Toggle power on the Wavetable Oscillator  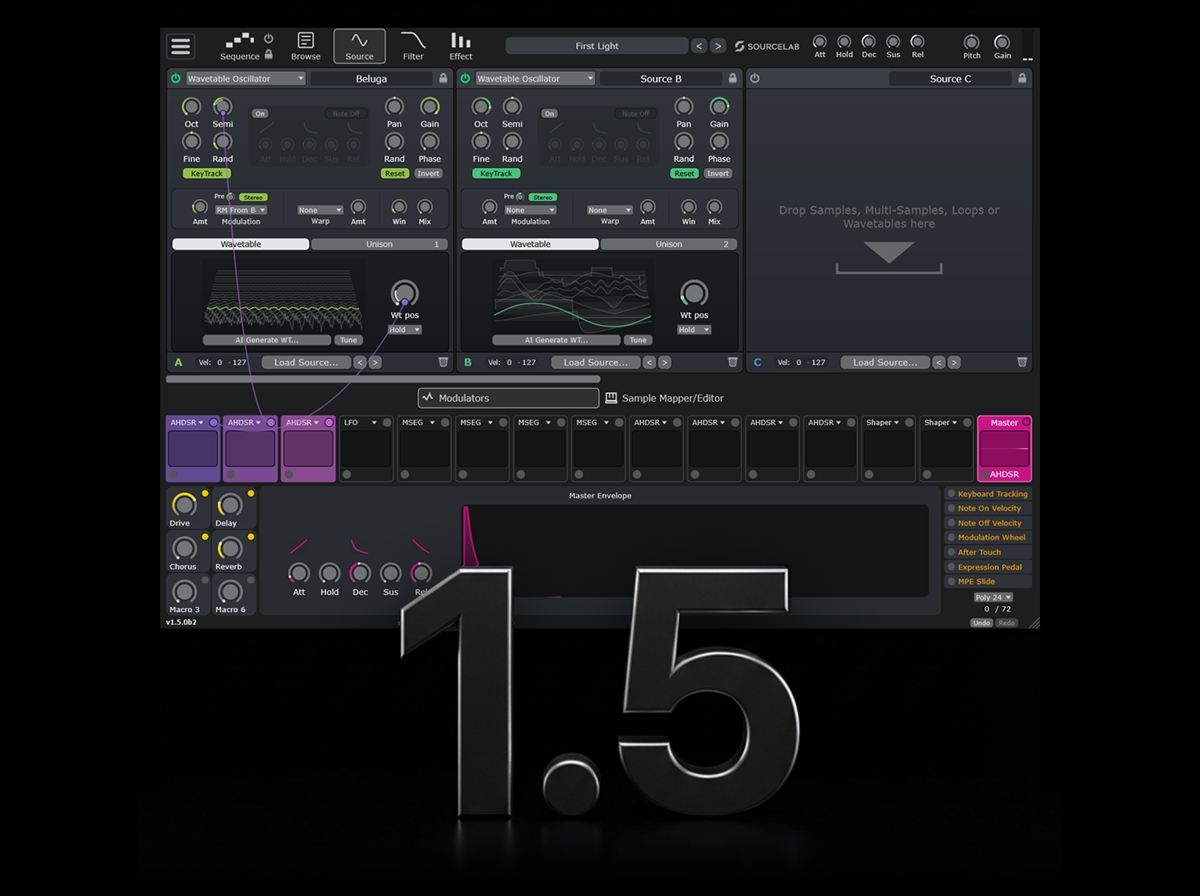pyautogui.click(x=176, y=77)
